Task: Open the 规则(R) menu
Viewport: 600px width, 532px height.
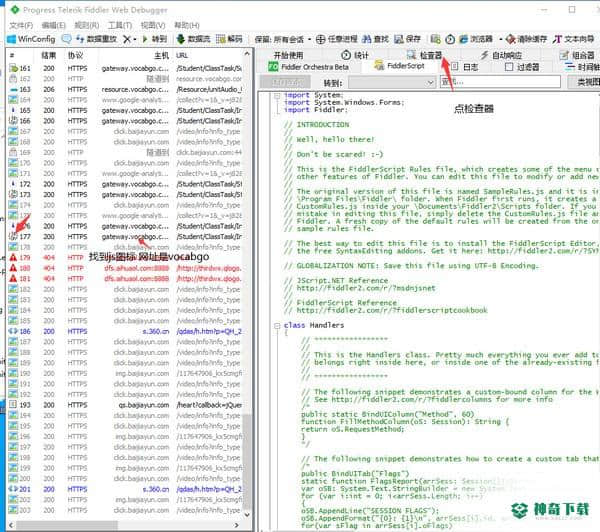Action: tap(87, 25)
